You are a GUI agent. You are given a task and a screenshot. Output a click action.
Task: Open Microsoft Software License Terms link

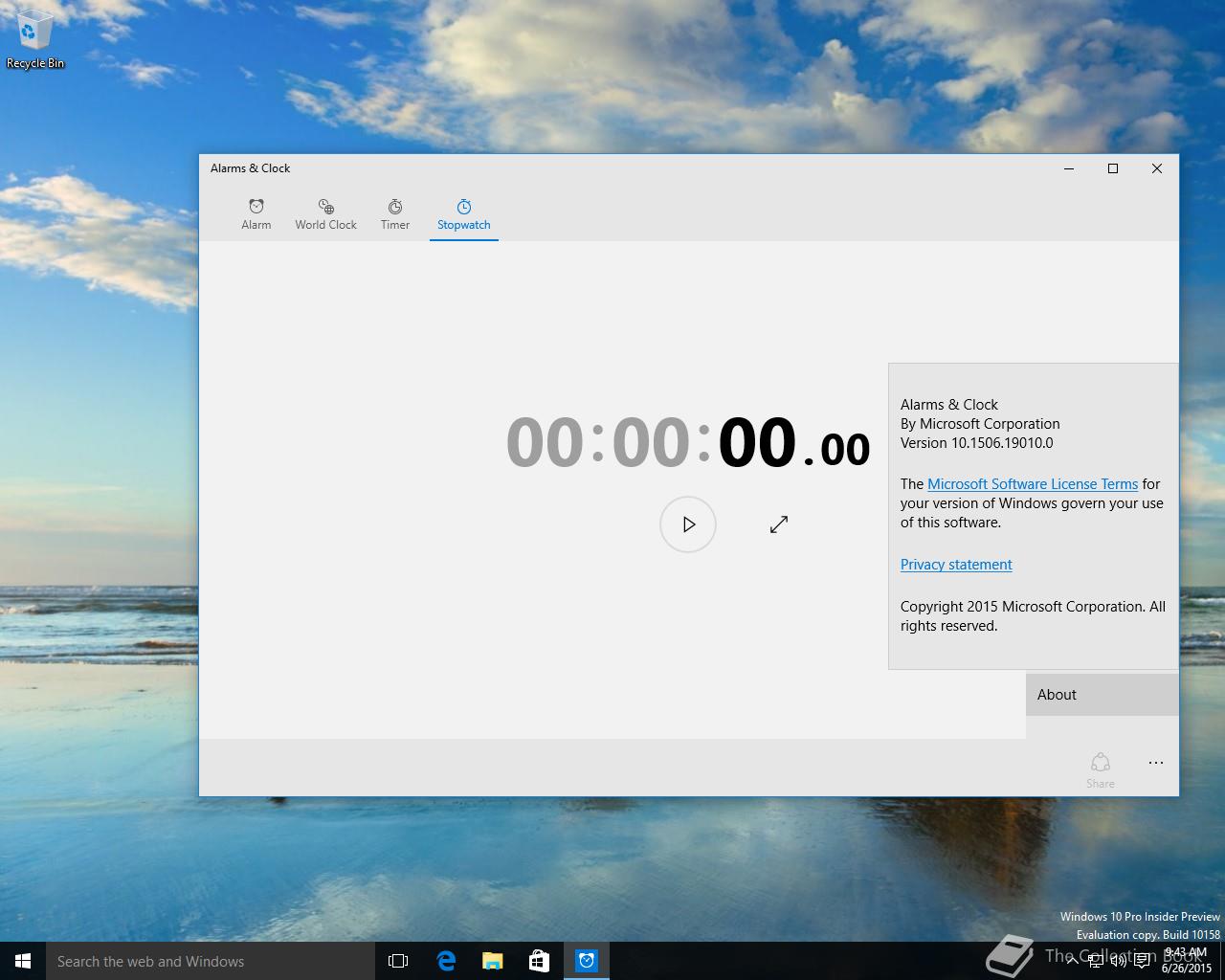1033,484
